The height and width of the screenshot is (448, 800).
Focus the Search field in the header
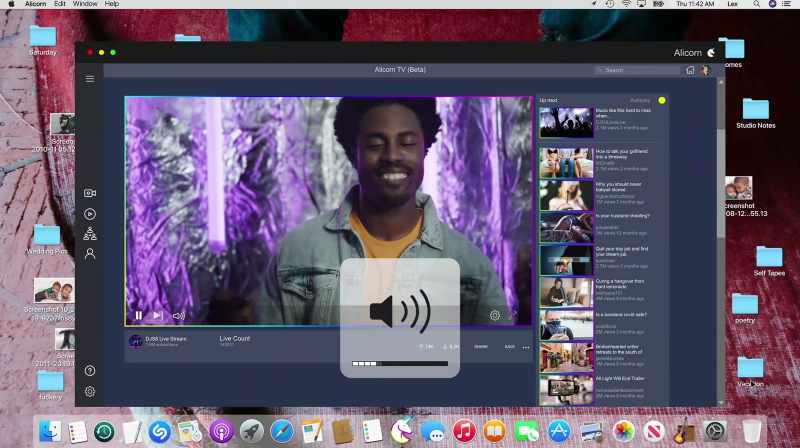point(638,70)
